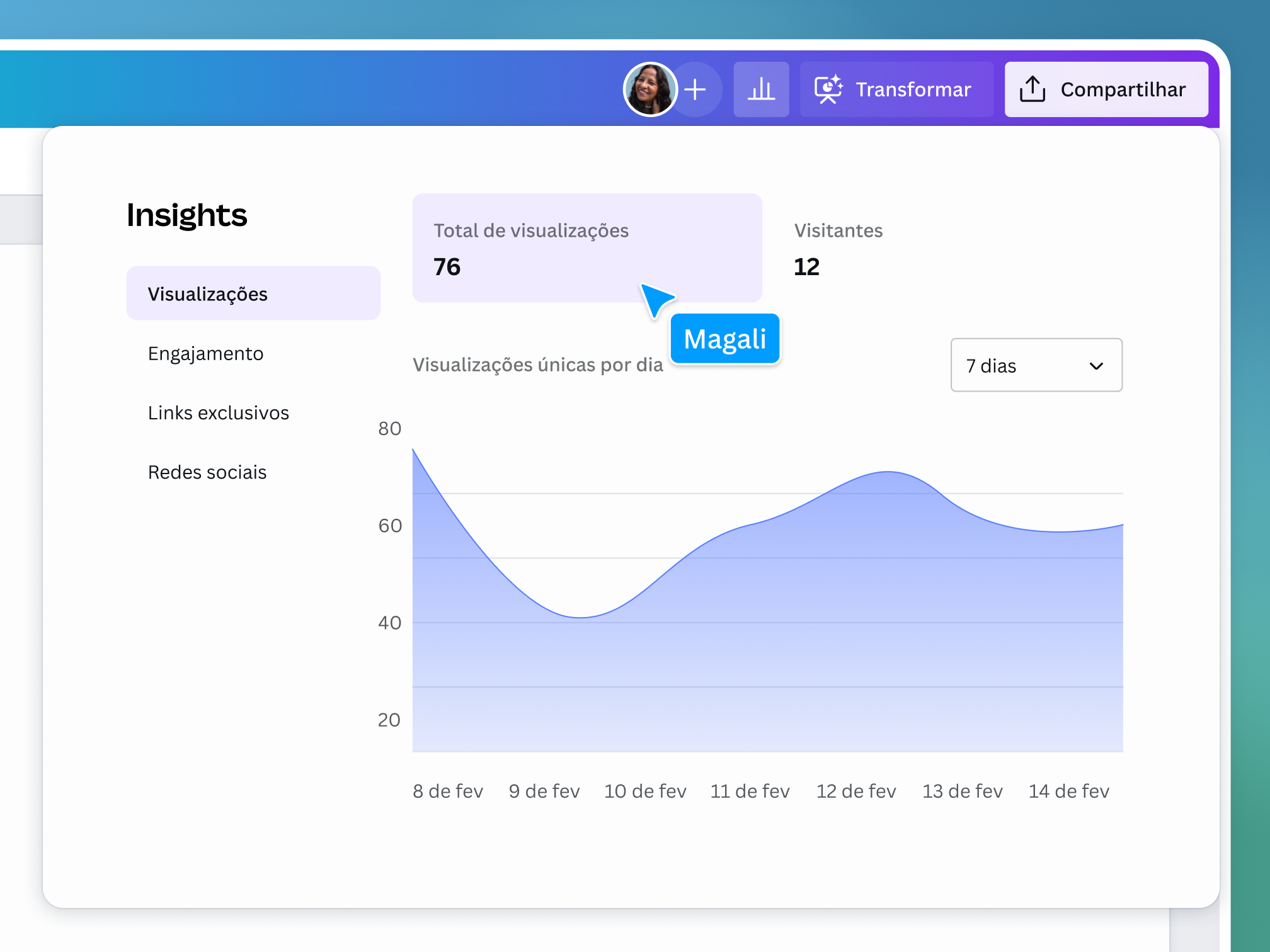This screenshot has height=952, width=1270.
Task: Click the visitors count 12
Action: (806, 267)
